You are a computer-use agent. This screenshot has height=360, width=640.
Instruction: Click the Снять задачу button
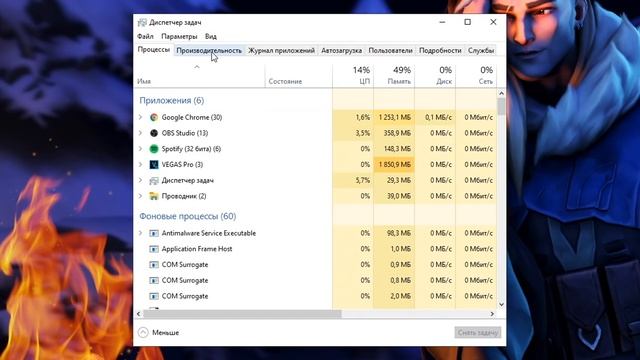pos(478,333)
